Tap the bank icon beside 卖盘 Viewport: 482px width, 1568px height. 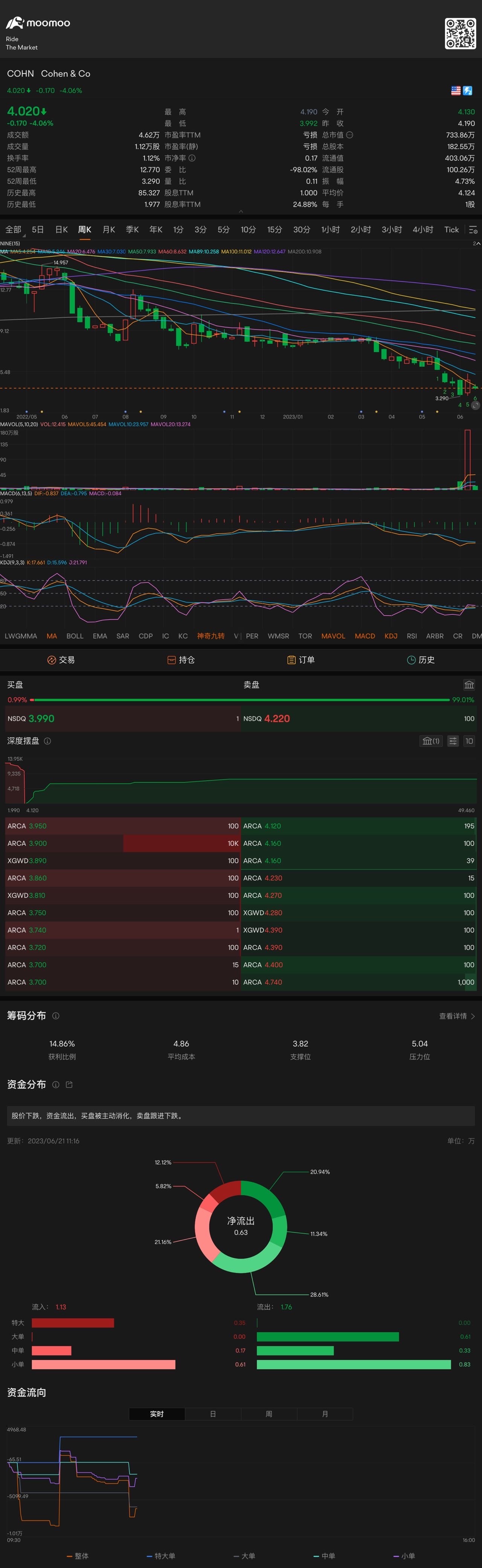[468, 685]
